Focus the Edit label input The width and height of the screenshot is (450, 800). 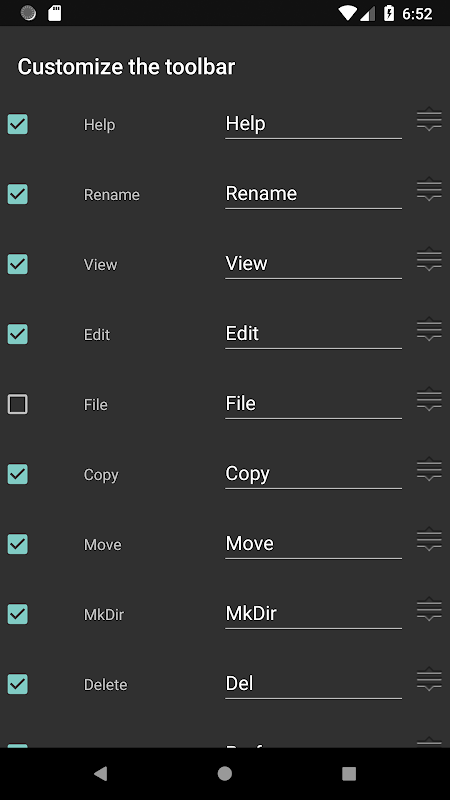coord(313,334)
